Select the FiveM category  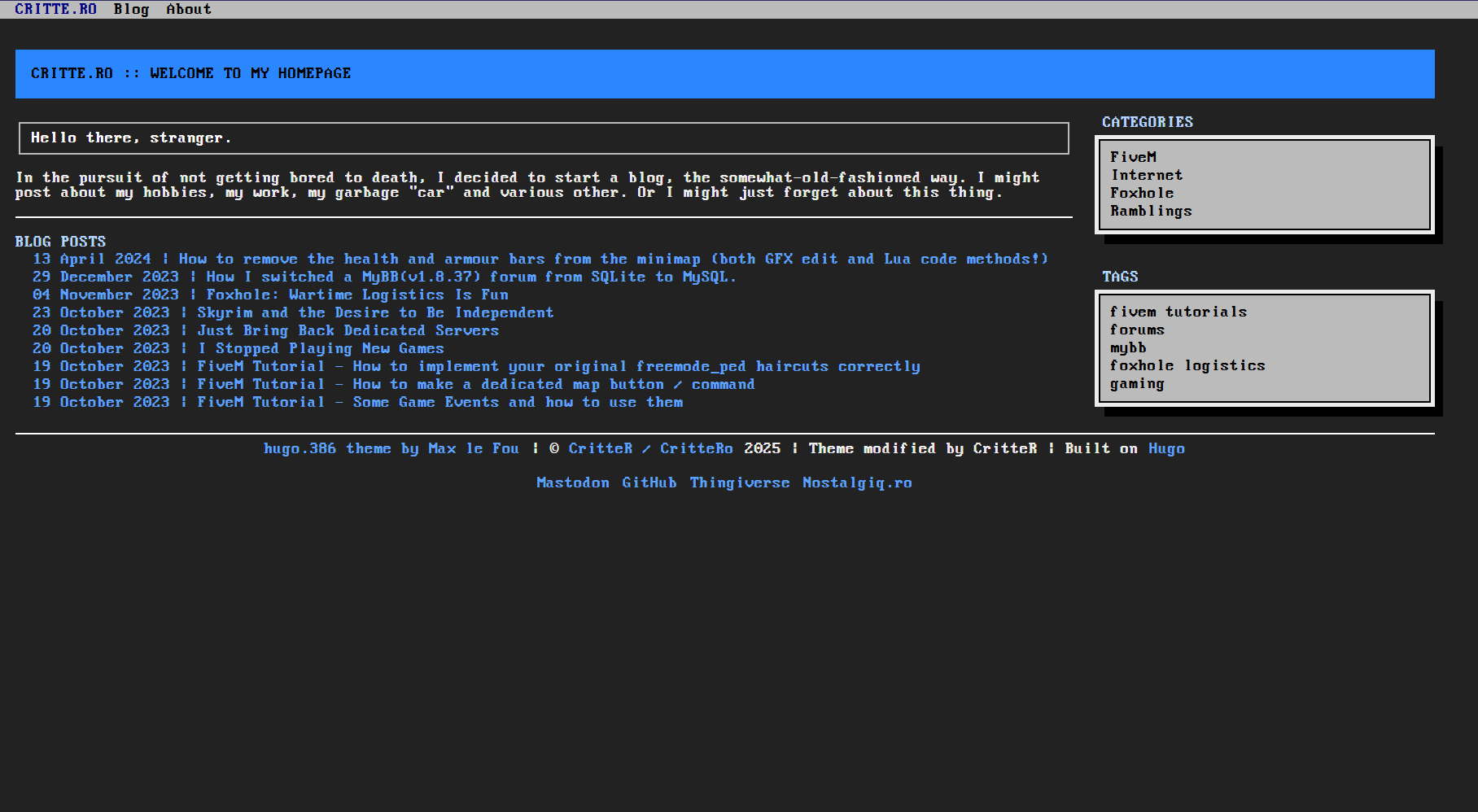[x=1132, y=156]
